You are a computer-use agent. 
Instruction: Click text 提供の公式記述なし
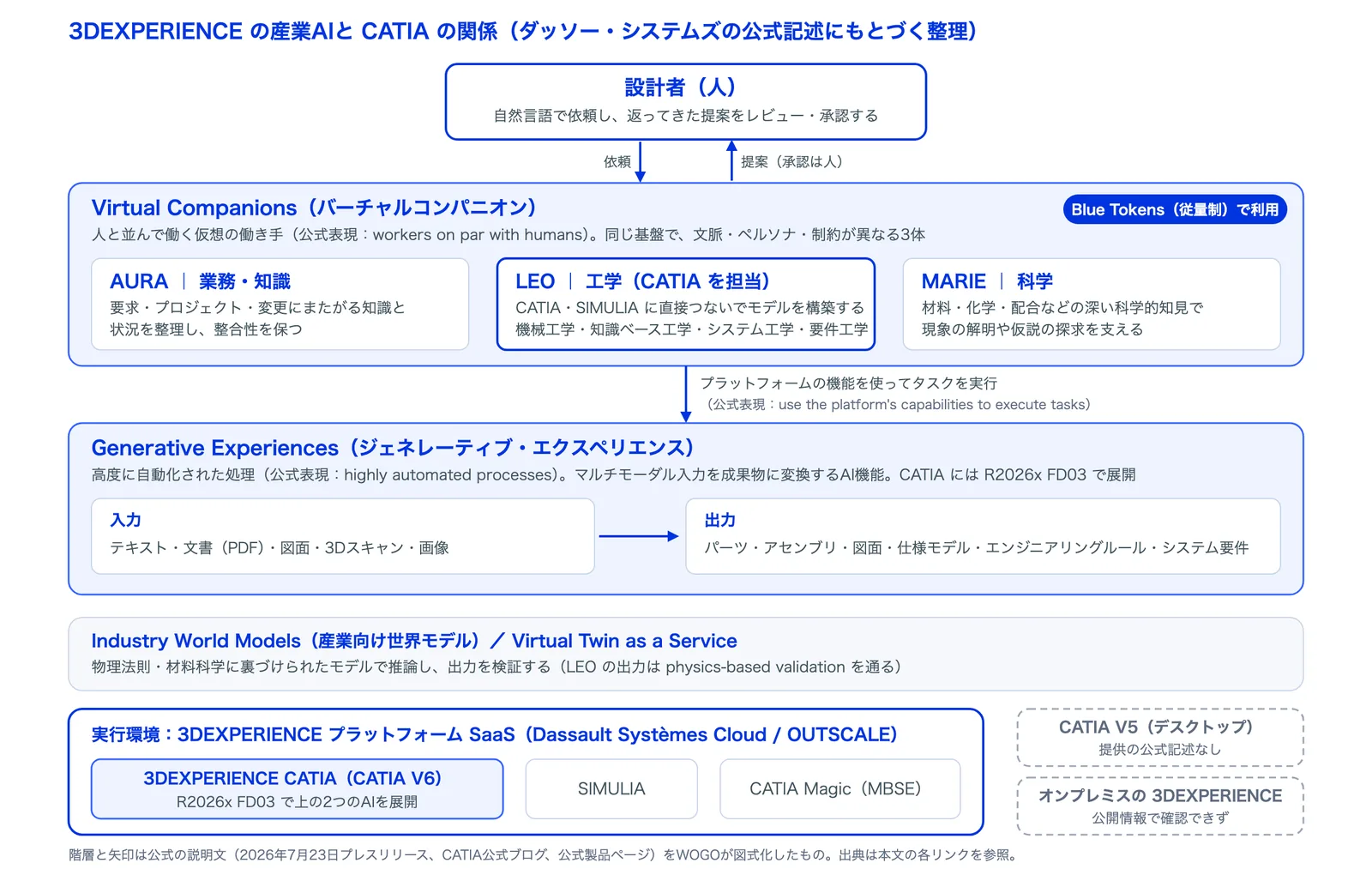coord(1160,749)
